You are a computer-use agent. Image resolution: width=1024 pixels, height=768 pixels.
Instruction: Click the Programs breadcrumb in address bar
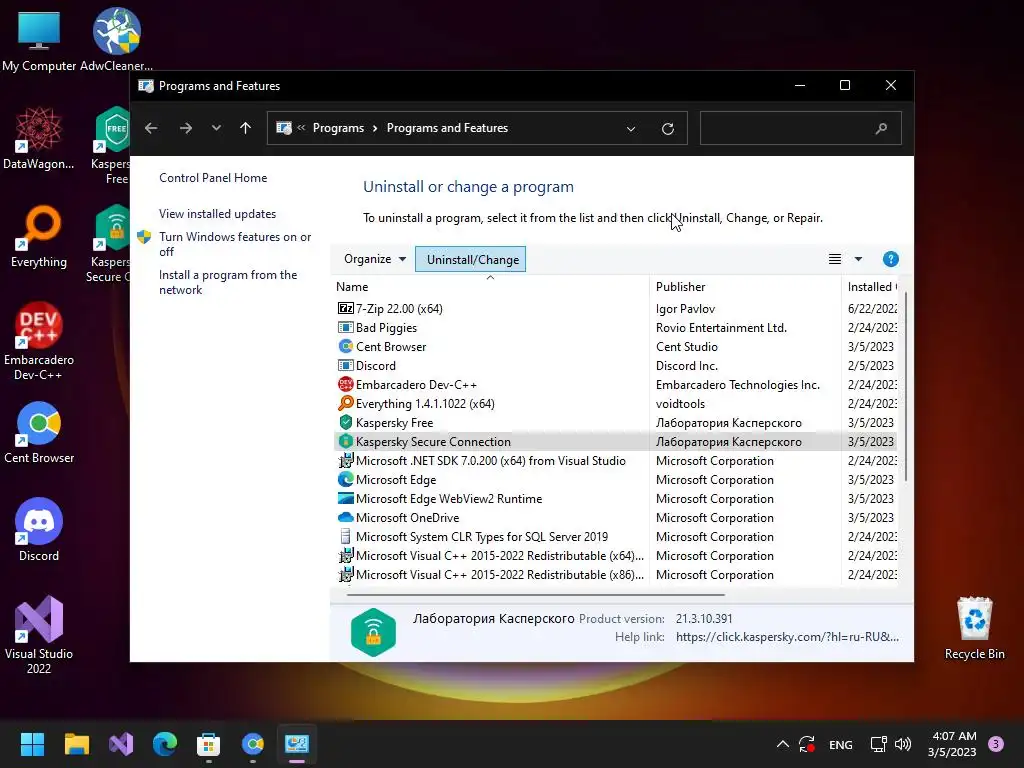(x=338, y=128)
